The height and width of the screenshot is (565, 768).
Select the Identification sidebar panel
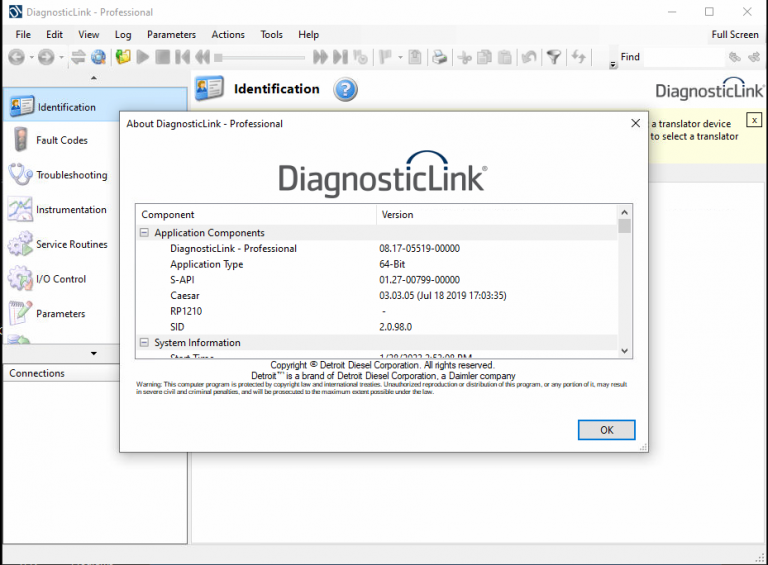coord(95,106)
